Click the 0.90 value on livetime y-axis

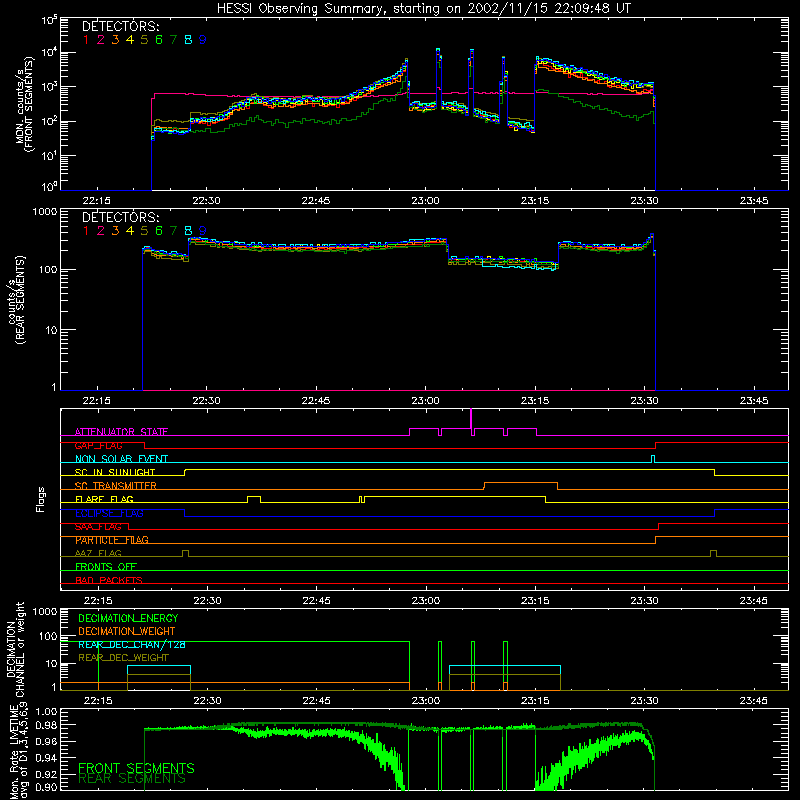(45, 787)
